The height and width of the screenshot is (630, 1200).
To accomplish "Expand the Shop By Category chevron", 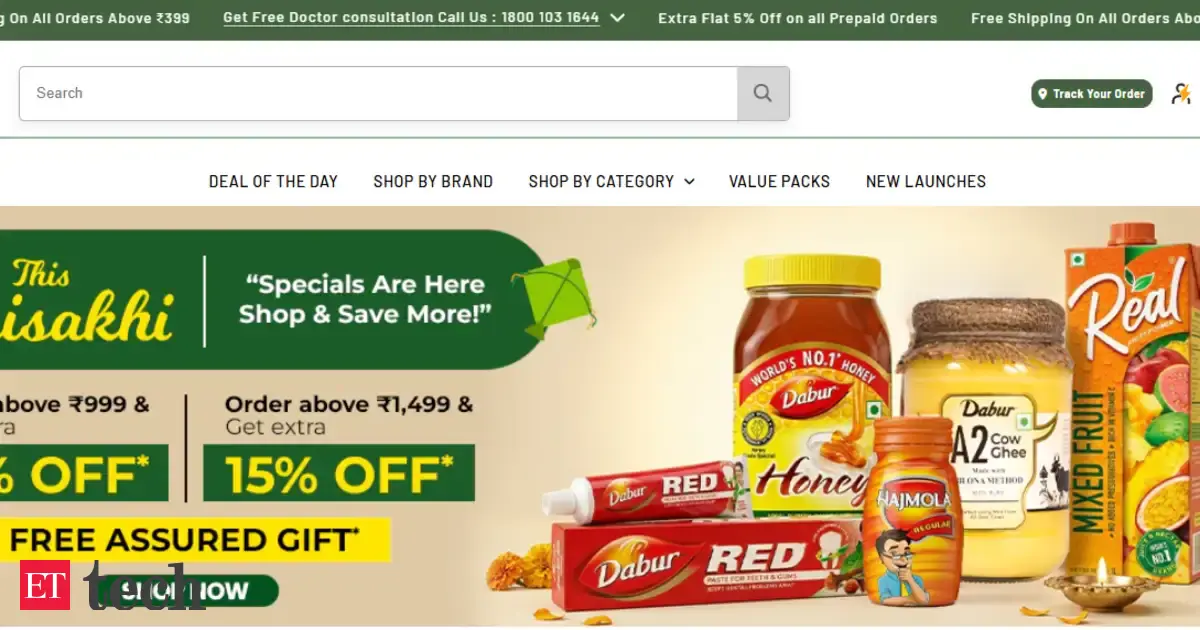I will coord(689,181).
